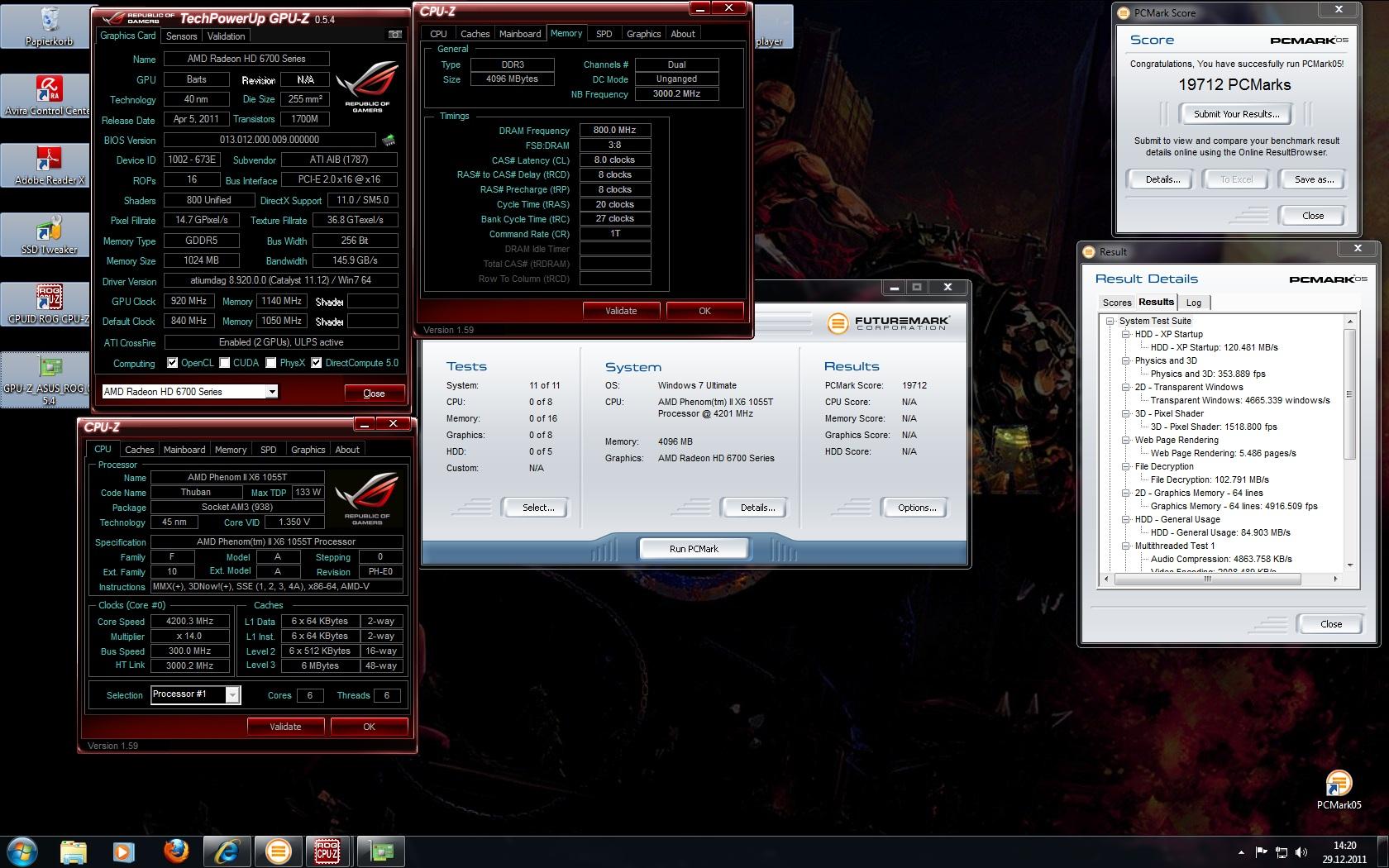
Task: Launch Firefox from the taskbar
Action: click(175, 851)
